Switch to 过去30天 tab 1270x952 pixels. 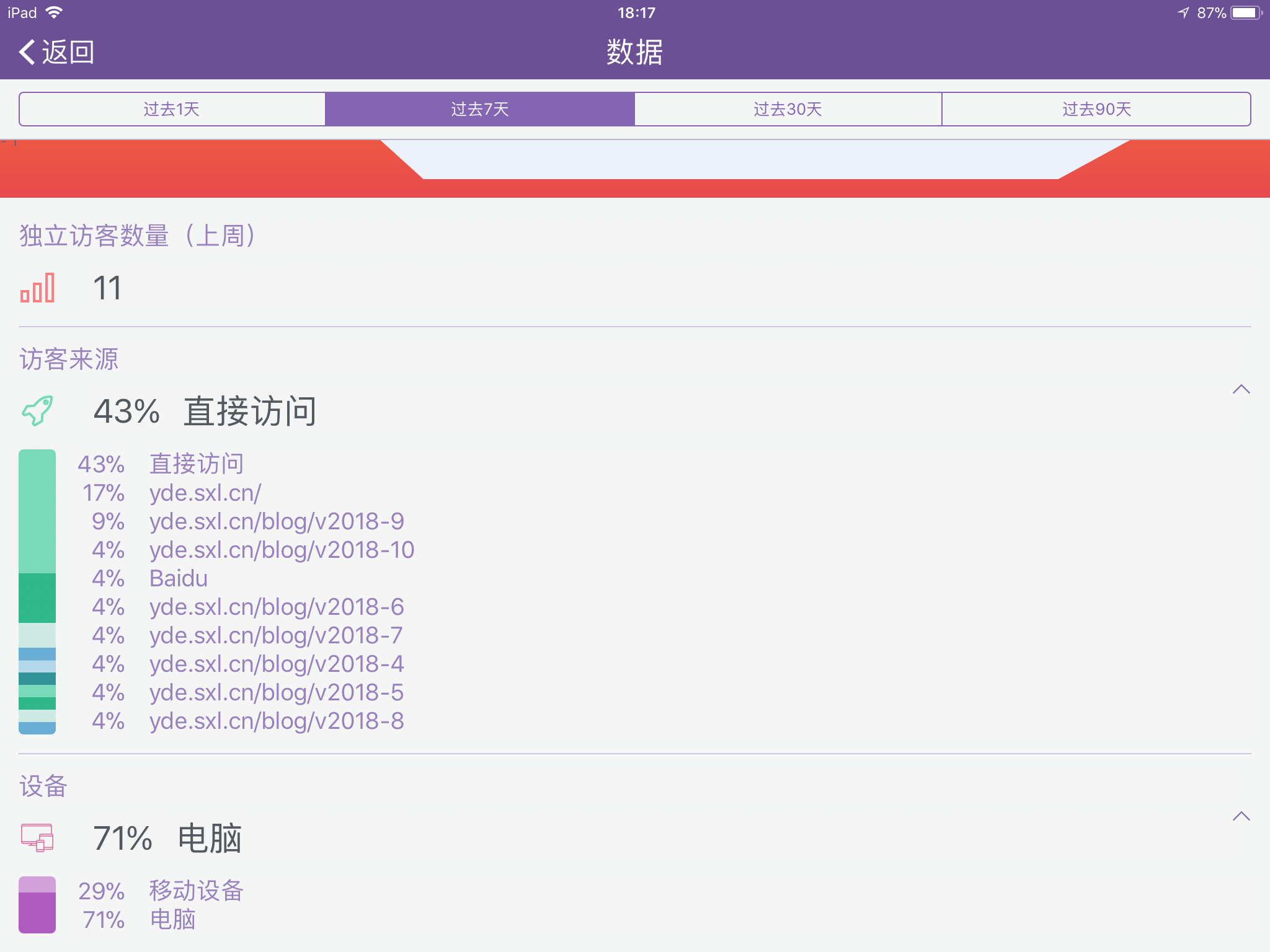click(788, 109)
